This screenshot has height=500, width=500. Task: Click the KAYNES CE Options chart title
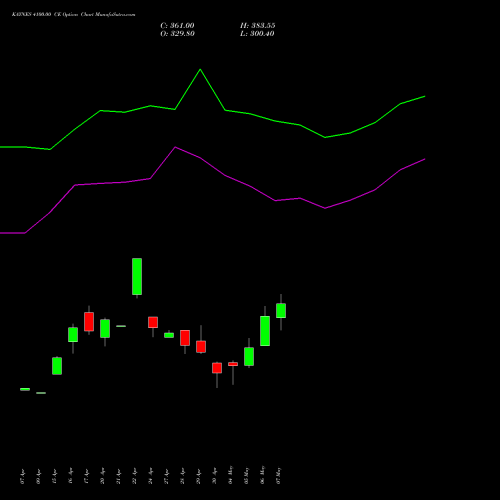(74, 15)
